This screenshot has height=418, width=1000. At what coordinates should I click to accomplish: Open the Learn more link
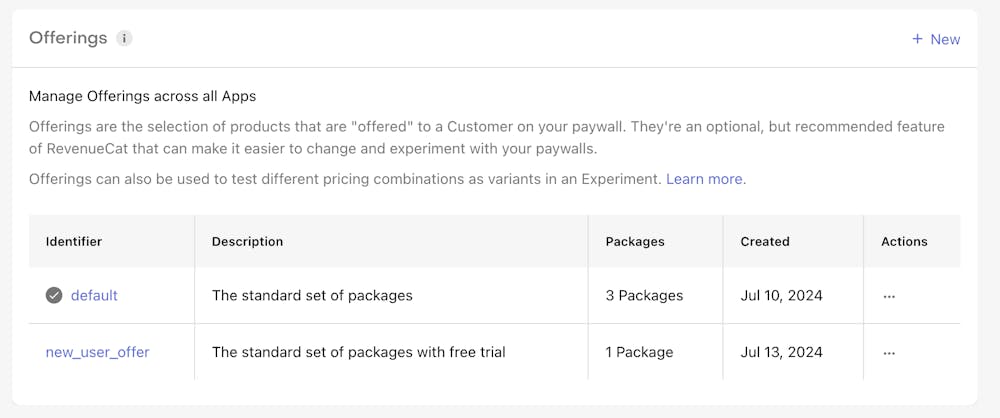point(705,179)
